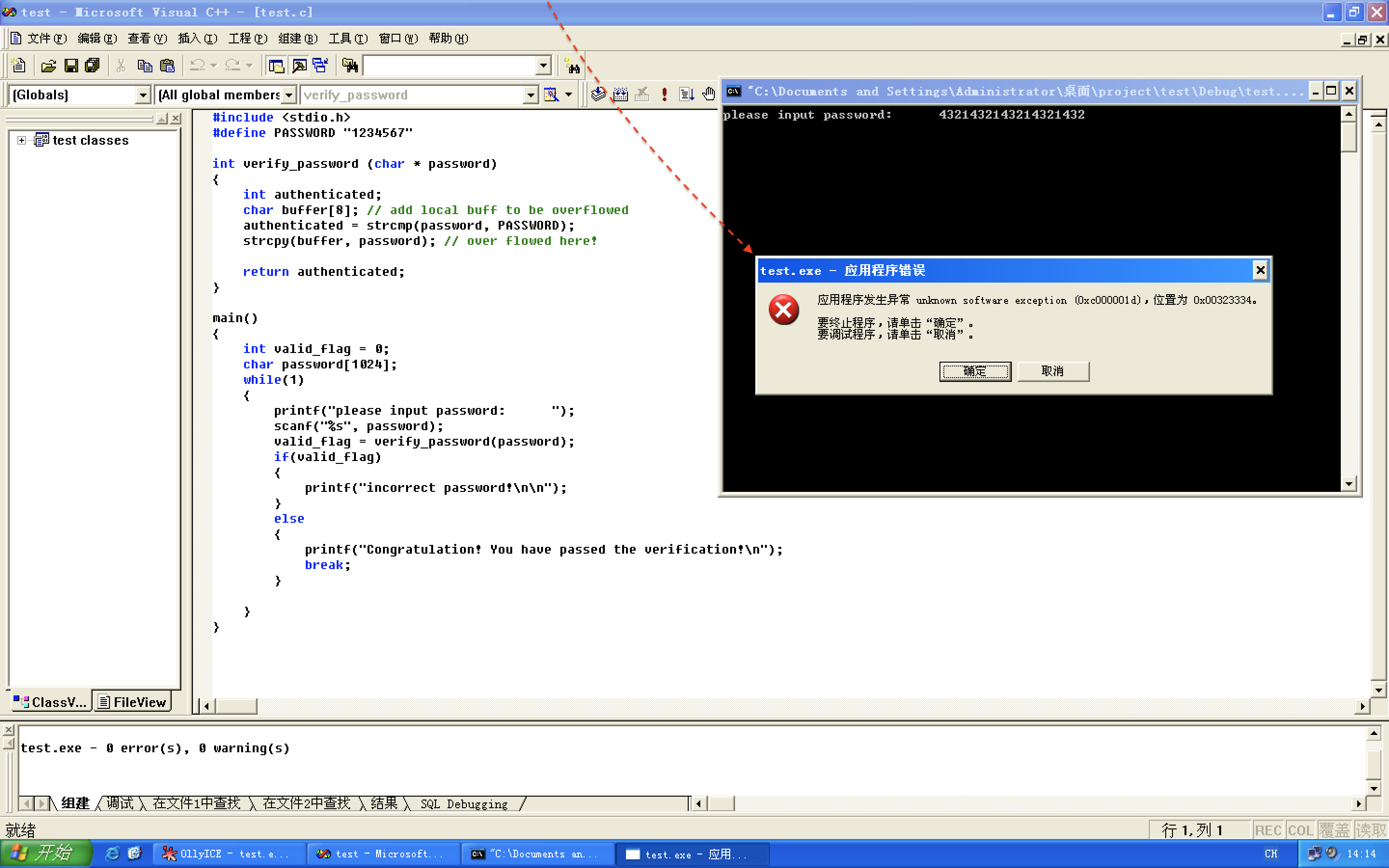Screen dimensions: 1389x868
Task: Click the Copy icon in toolbar
Action: tap(145, 66)
